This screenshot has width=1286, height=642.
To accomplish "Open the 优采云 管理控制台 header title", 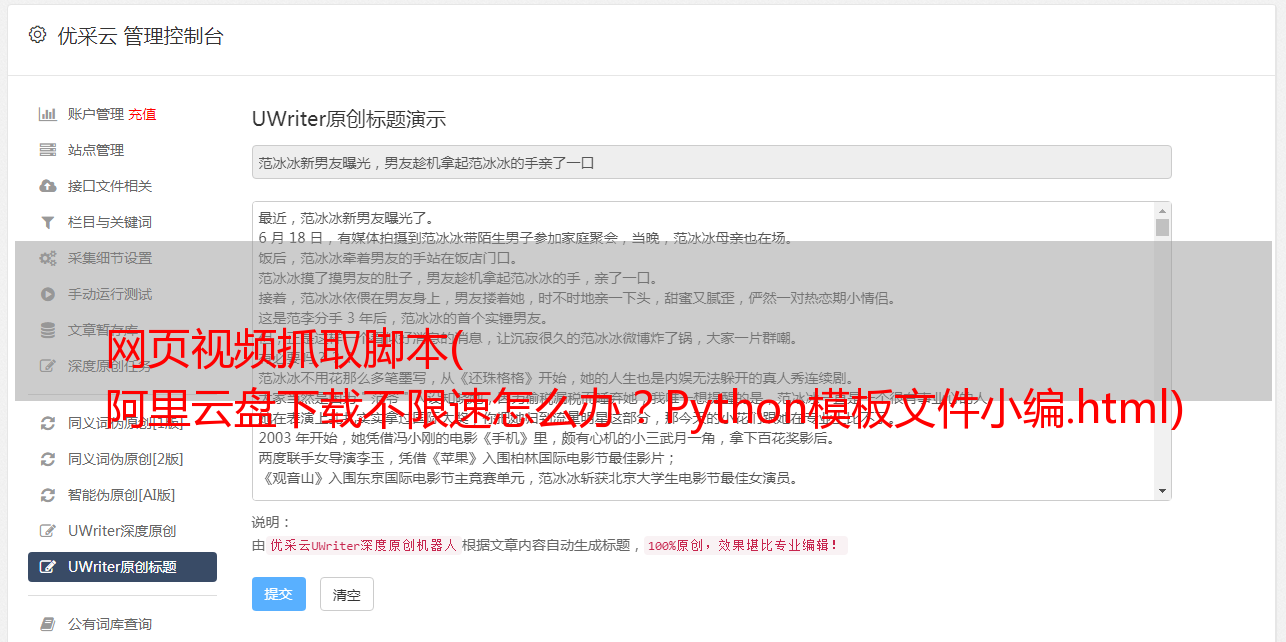I will point(140,36).
